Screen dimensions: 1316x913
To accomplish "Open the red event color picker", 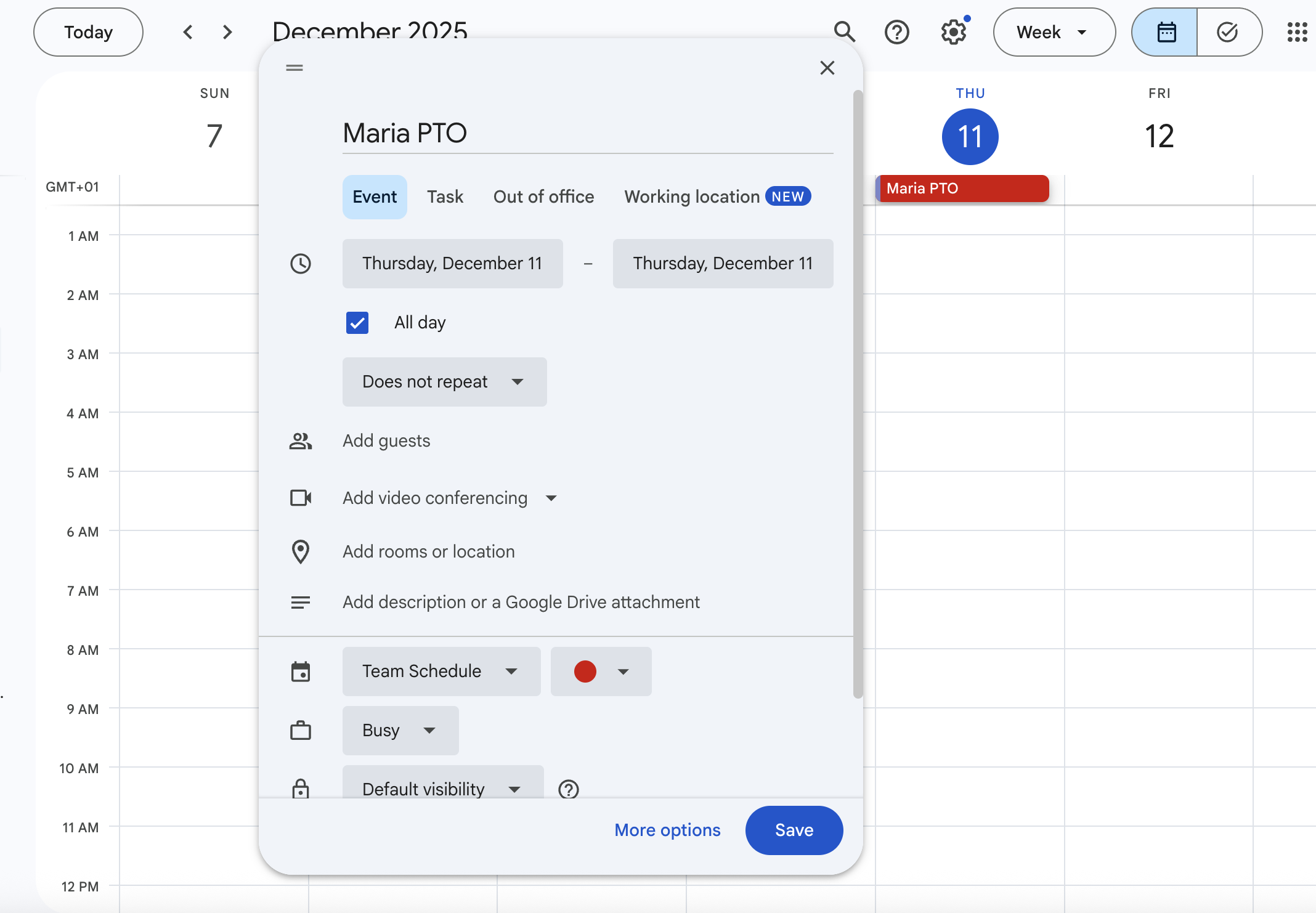I will (600, 671).
